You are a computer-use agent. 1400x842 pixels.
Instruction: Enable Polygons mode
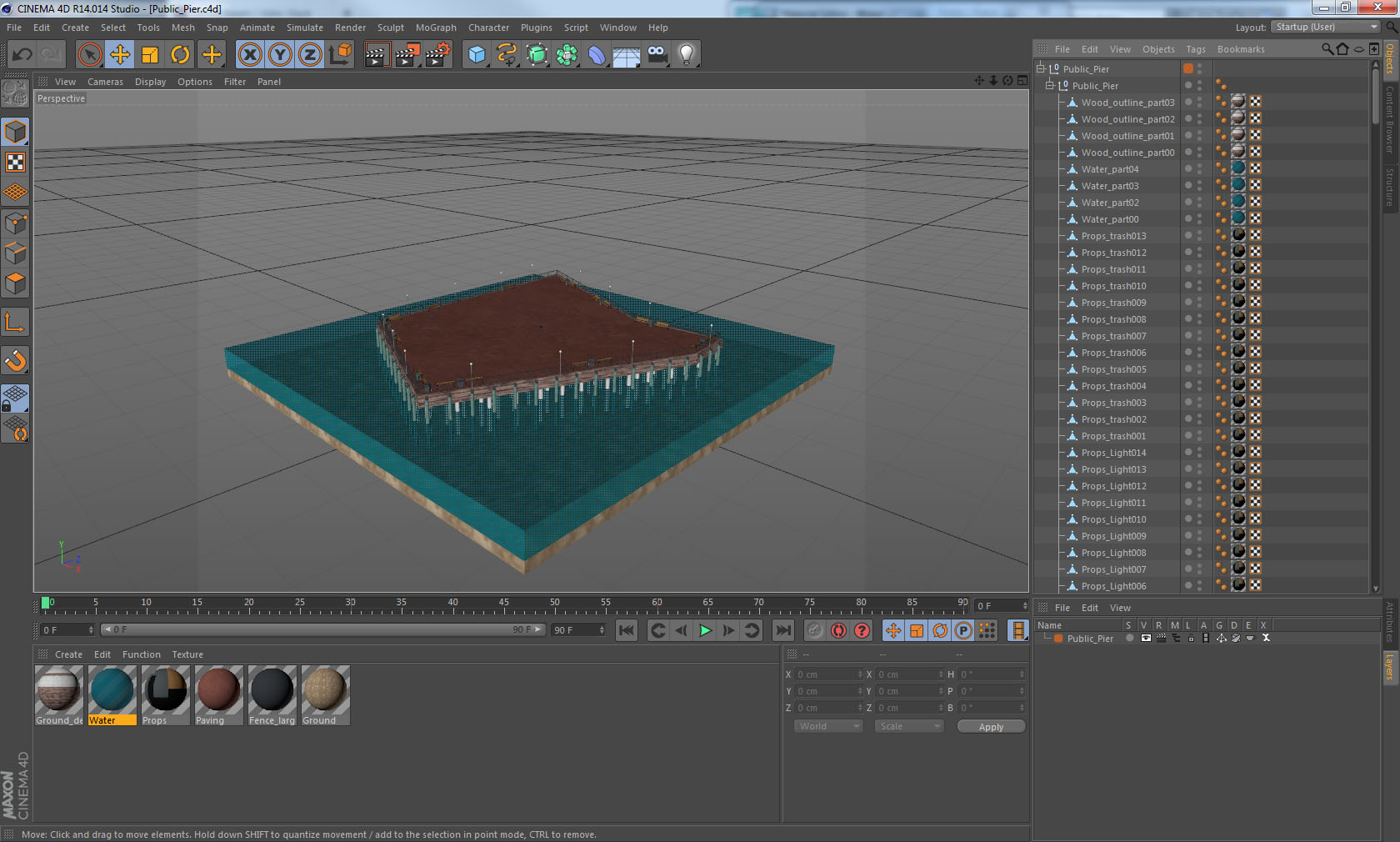click(x=15, y=283)
